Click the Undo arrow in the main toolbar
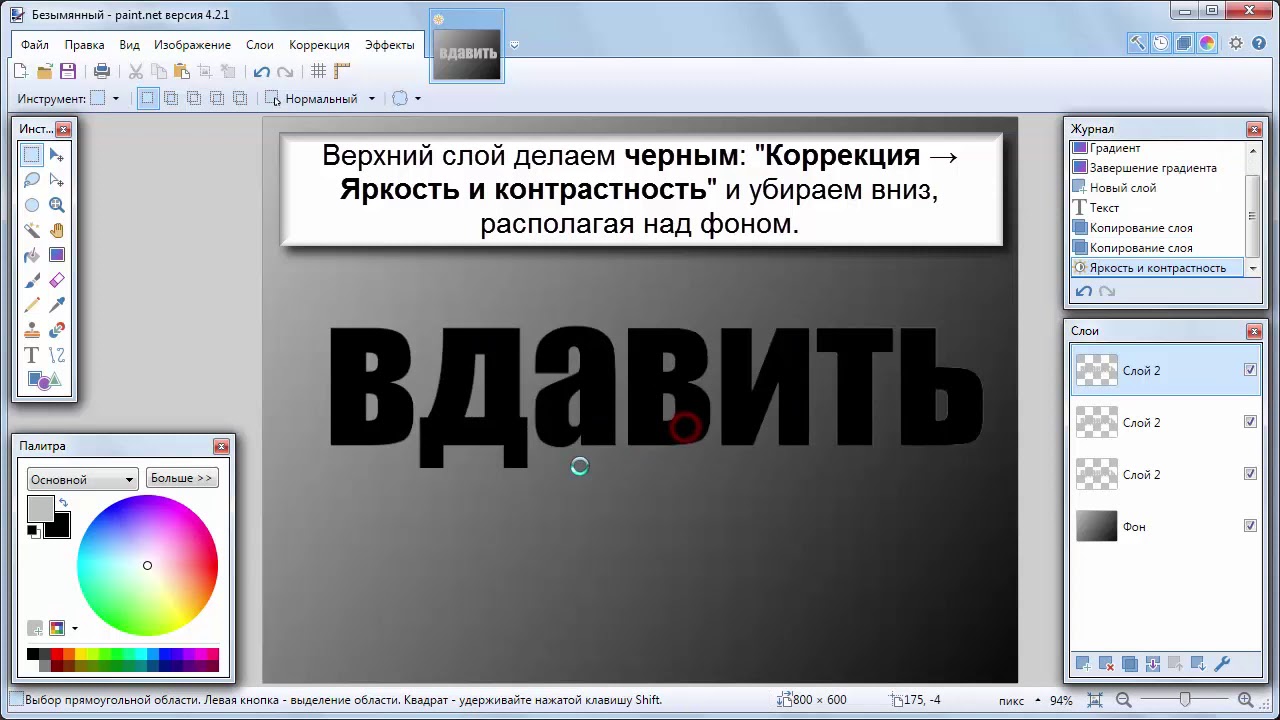This screenshot has width=1280, height=720. point(262,71)
